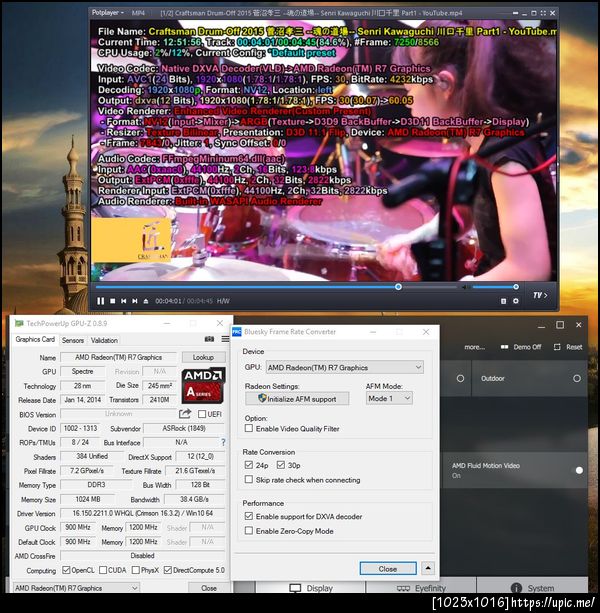Click the BIOS export share icon in GPU-Z

pos(185,414)
